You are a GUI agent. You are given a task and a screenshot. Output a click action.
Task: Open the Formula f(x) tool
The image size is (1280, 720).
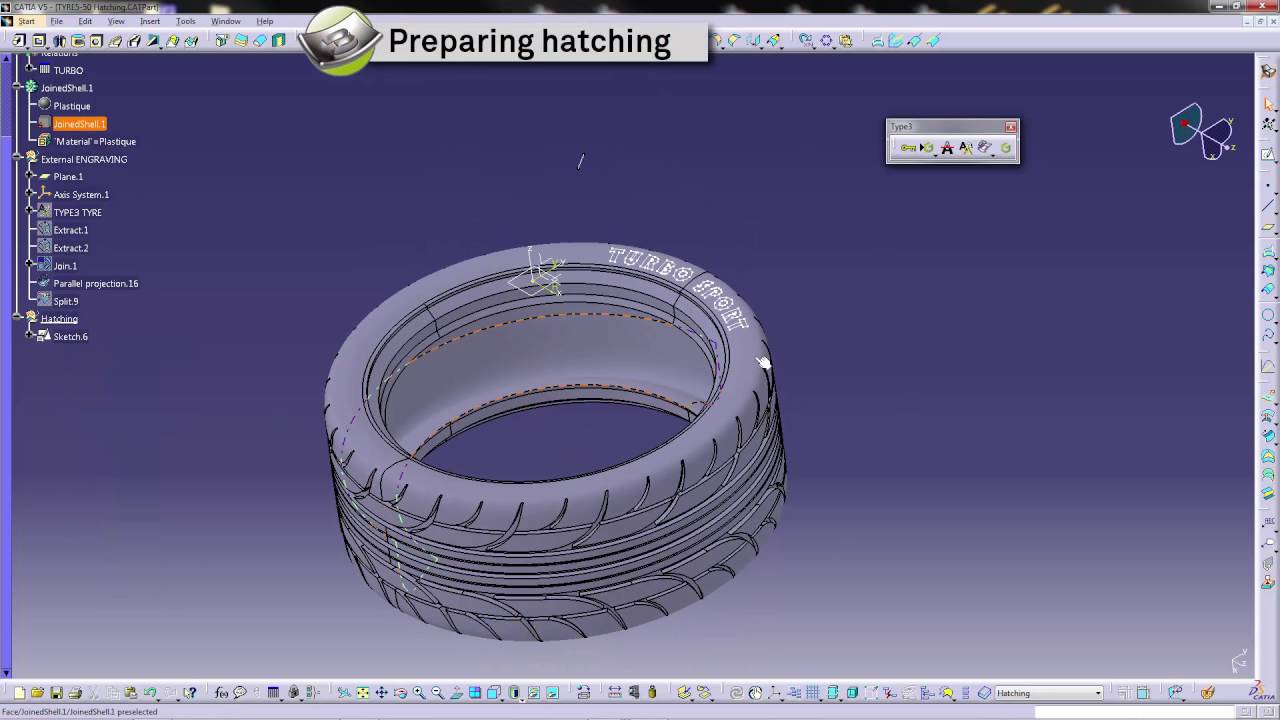click(221, 692)
